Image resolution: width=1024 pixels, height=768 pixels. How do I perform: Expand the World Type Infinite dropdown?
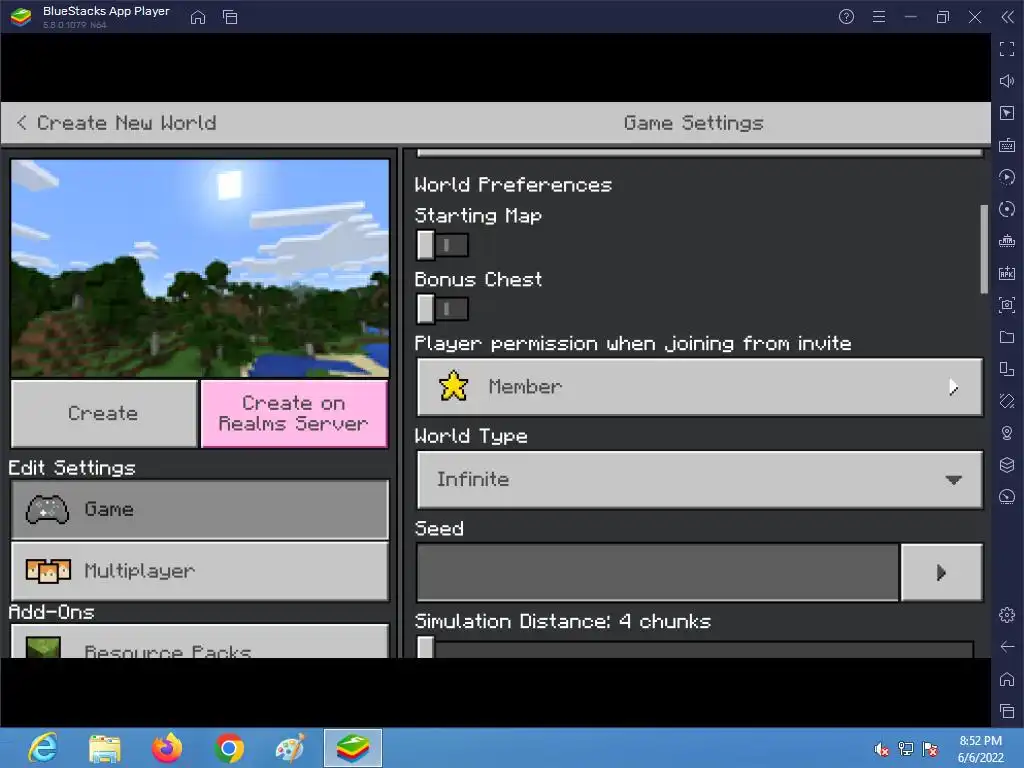point(699,479)
